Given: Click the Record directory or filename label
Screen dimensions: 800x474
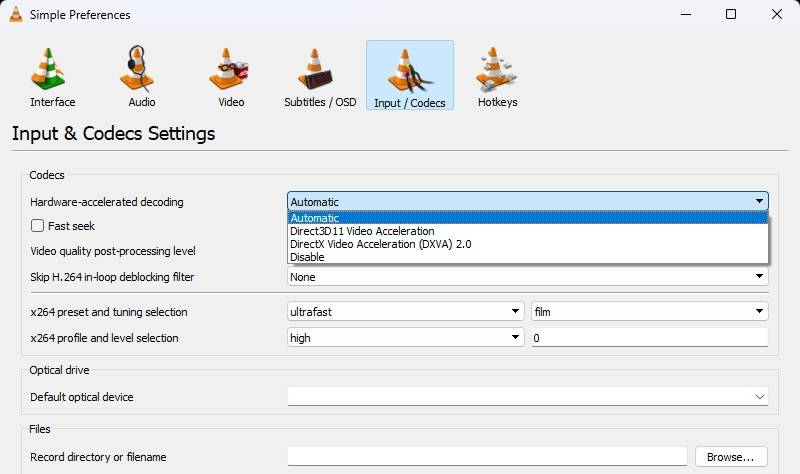Looking at the screenshot, I should (98, 457).
